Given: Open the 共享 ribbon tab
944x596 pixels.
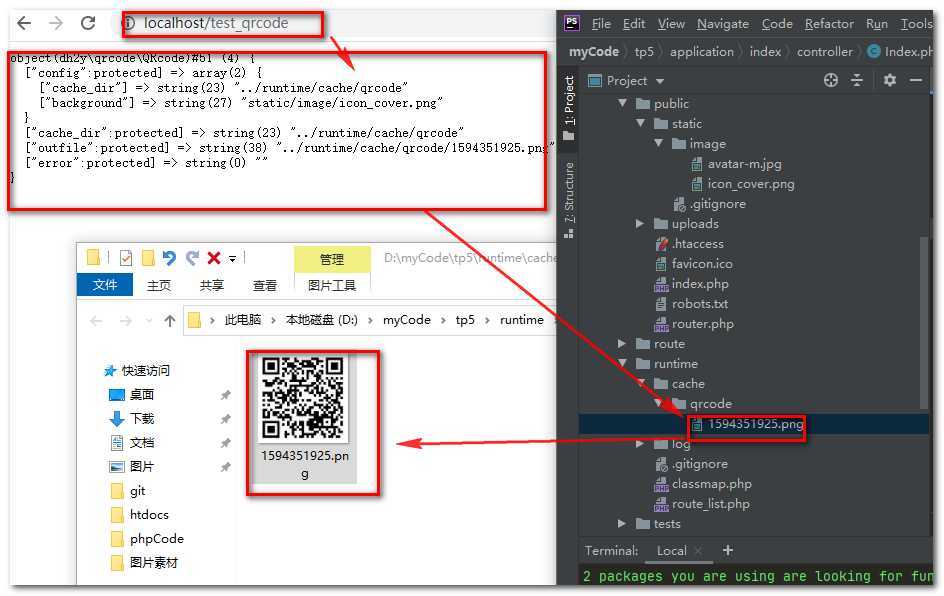Looking at the screenshot, I should (x=212, y=285).
